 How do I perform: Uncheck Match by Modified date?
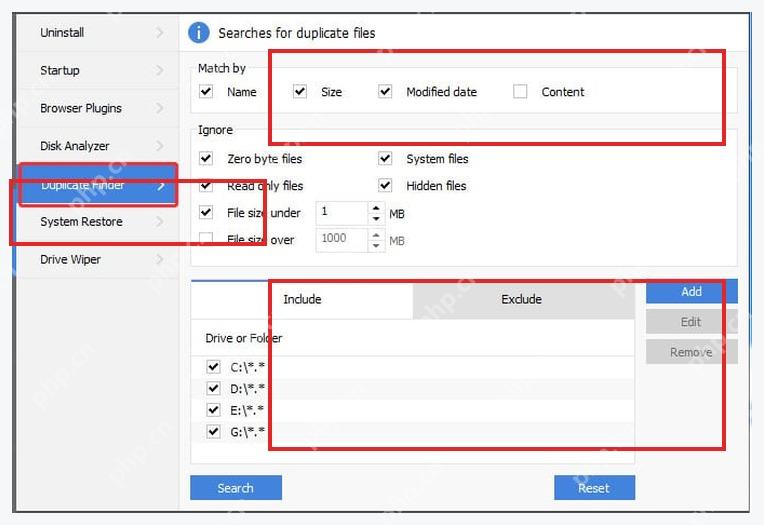click(x=385, y=92)
